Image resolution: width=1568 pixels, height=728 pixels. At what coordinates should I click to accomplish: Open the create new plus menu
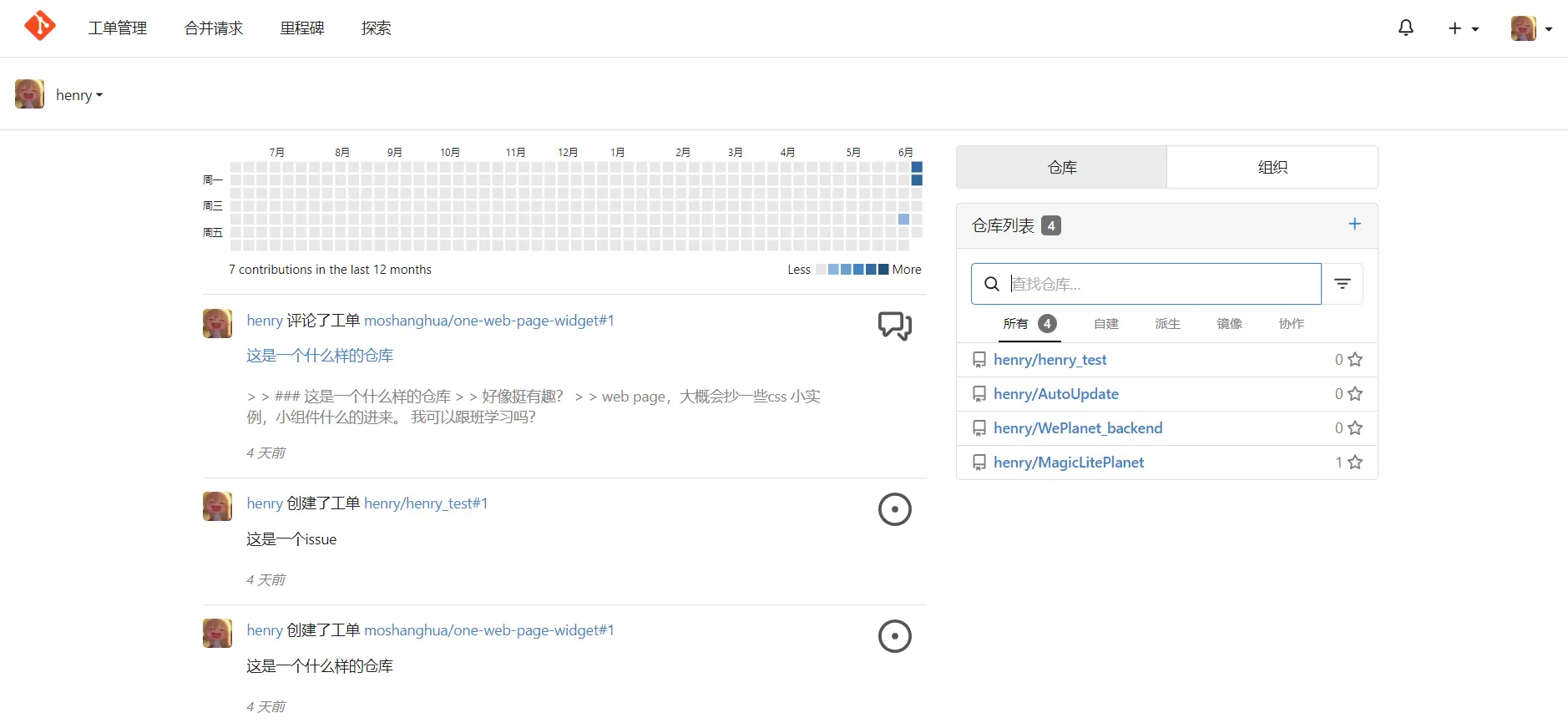point(1463,28)
